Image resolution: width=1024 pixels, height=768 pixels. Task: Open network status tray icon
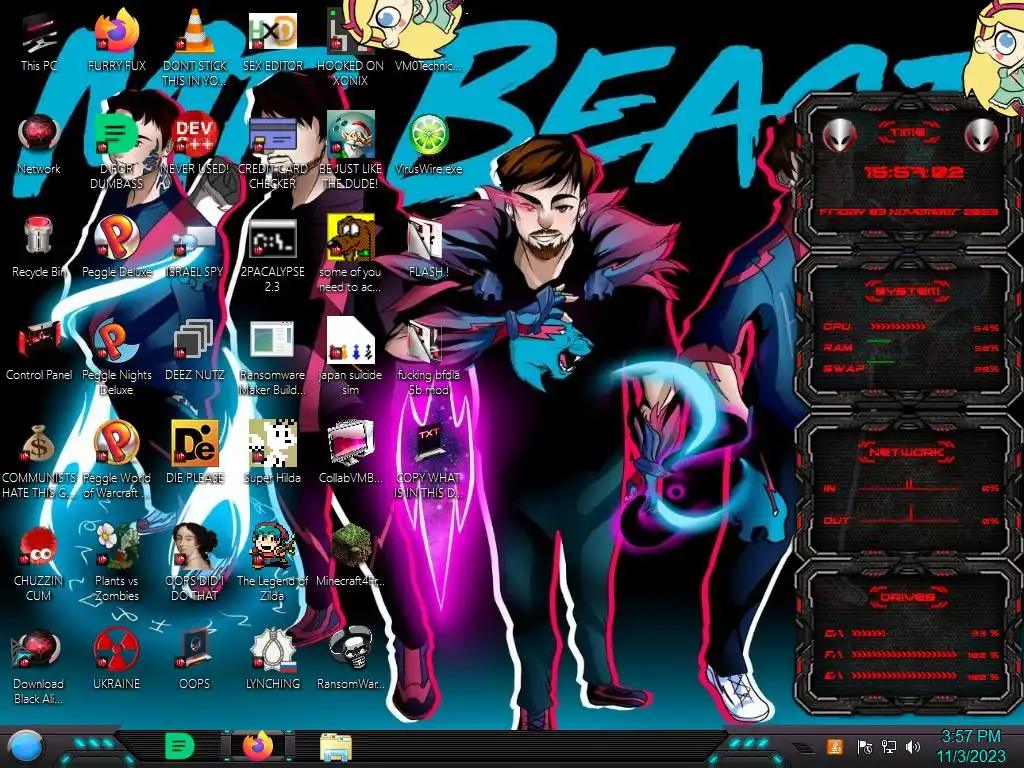888,746
